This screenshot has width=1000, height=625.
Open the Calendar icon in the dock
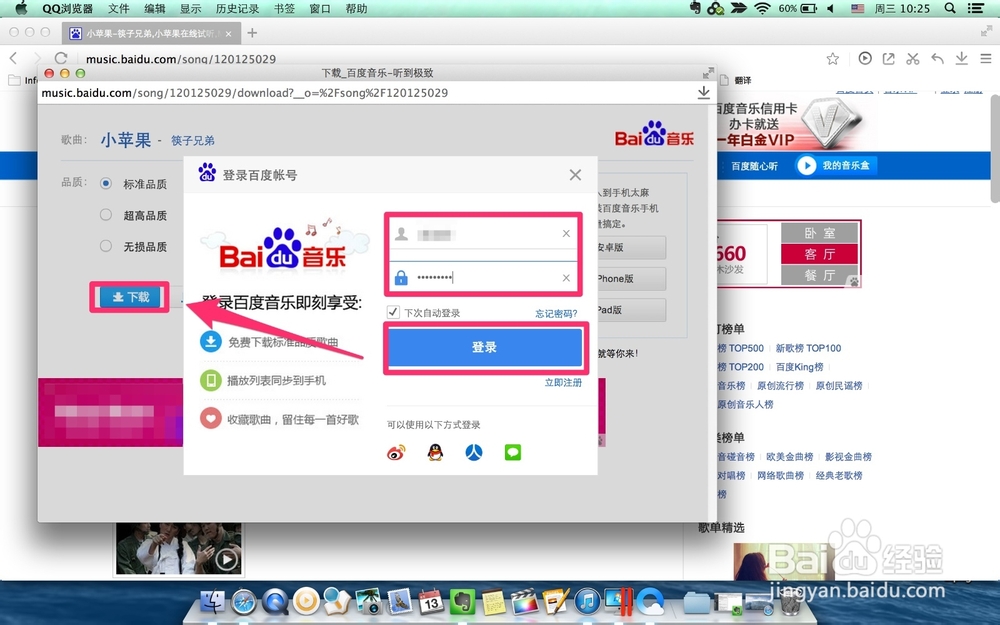click(431, 601)
